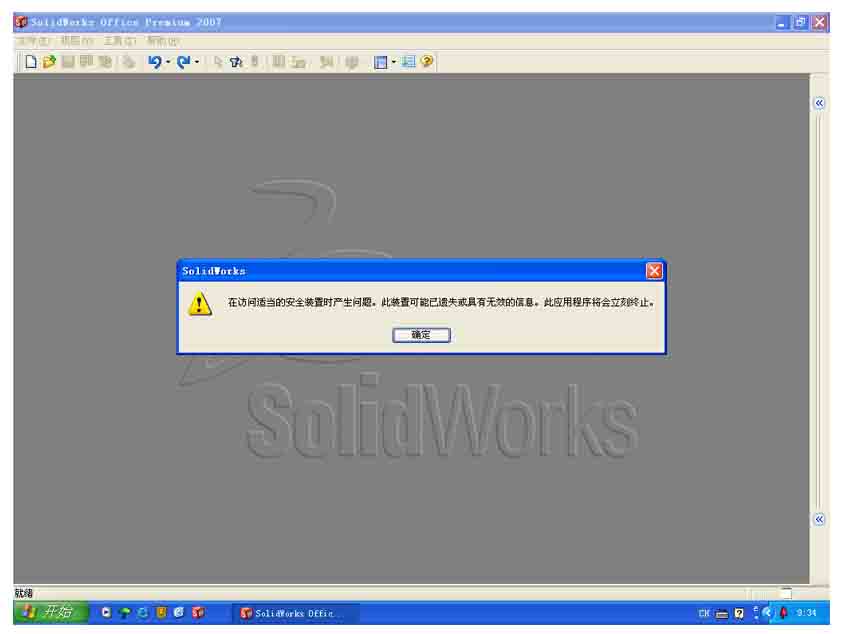Click the New document toolbar icon
Image resolution: width=845 pixels, height=634 pixels.
tap(31, 62)
